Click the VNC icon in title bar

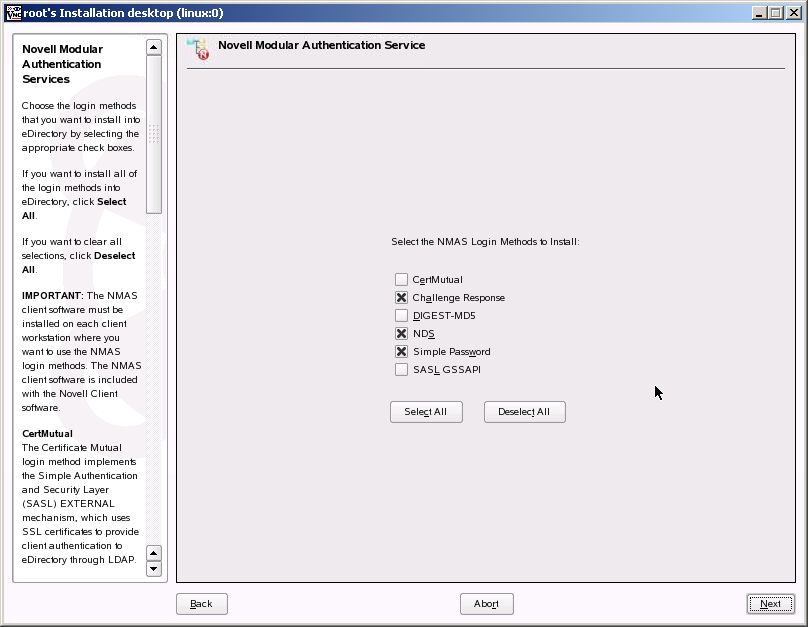coord(13,12)
